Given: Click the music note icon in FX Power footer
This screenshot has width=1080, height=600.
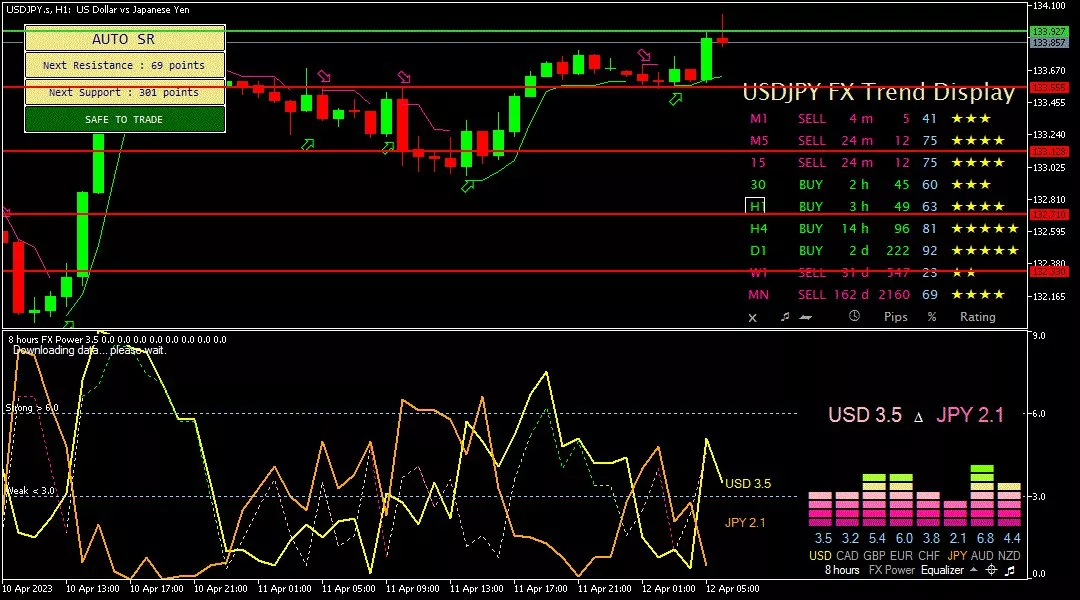Looking at the screenshot, I should (x=1010, y=570).
